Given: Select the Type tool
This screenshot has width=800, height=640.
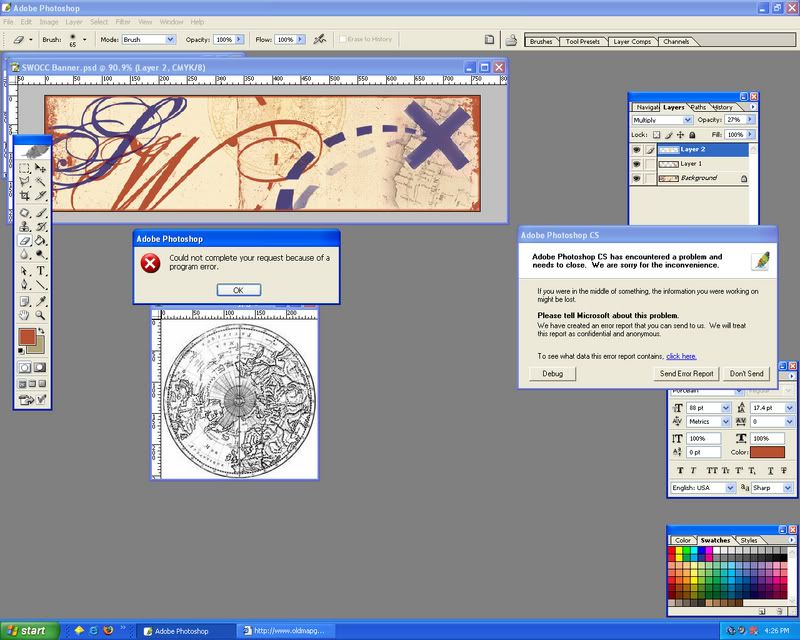Looking at the screenshot, I should pyautogui.click(x=40, y=270).
